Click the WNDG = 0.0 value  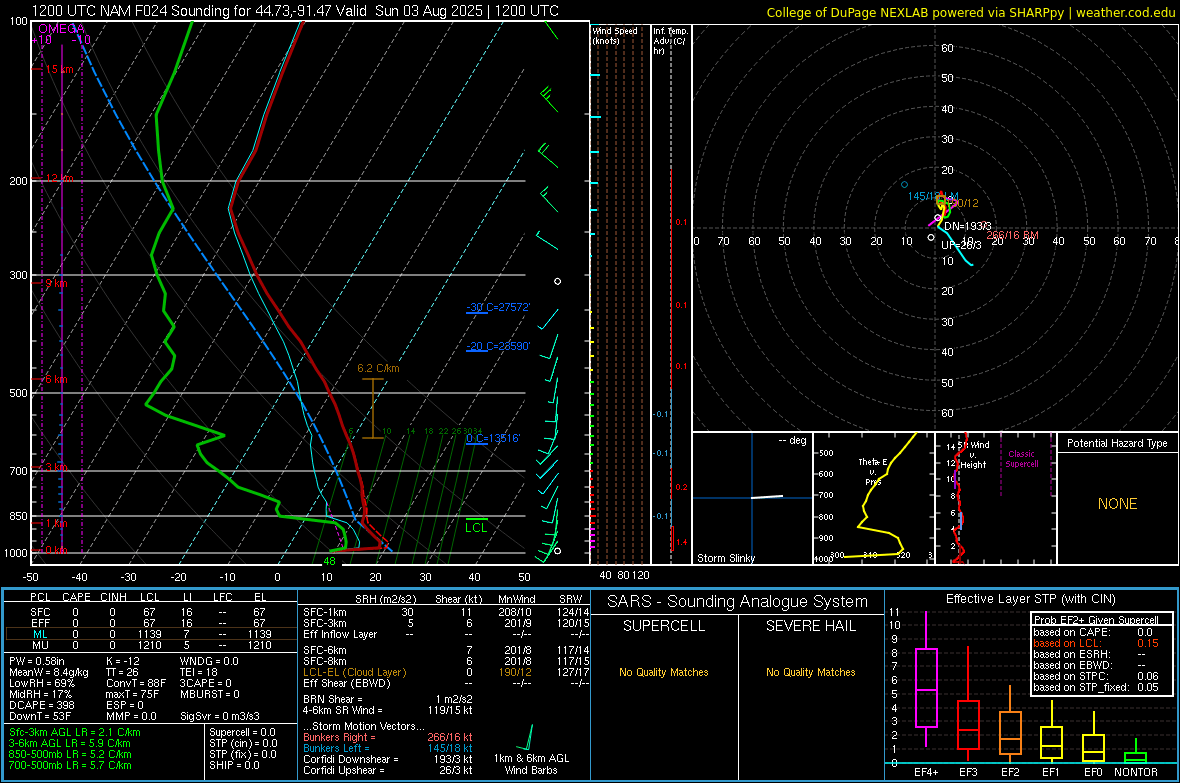coord(209,661)
